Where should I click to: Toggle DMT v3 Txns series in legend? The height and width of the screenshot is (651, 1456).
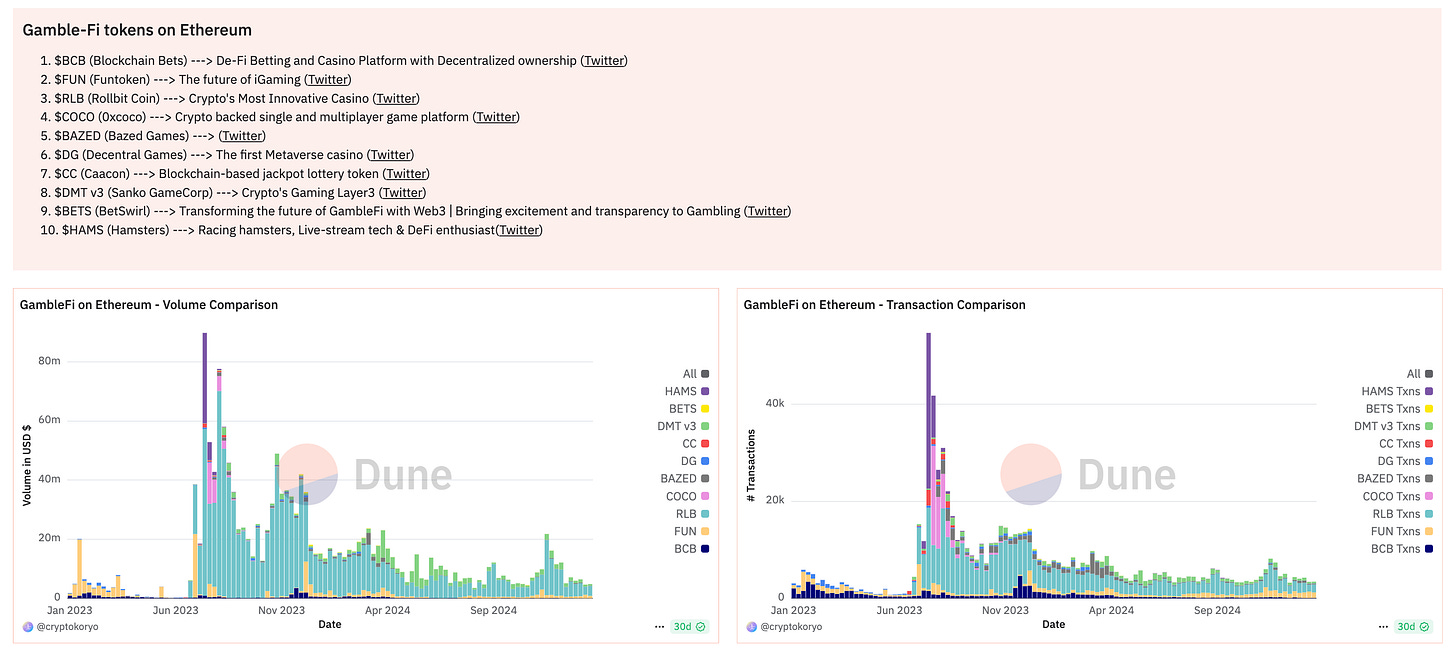click(x=1394, y=426)
